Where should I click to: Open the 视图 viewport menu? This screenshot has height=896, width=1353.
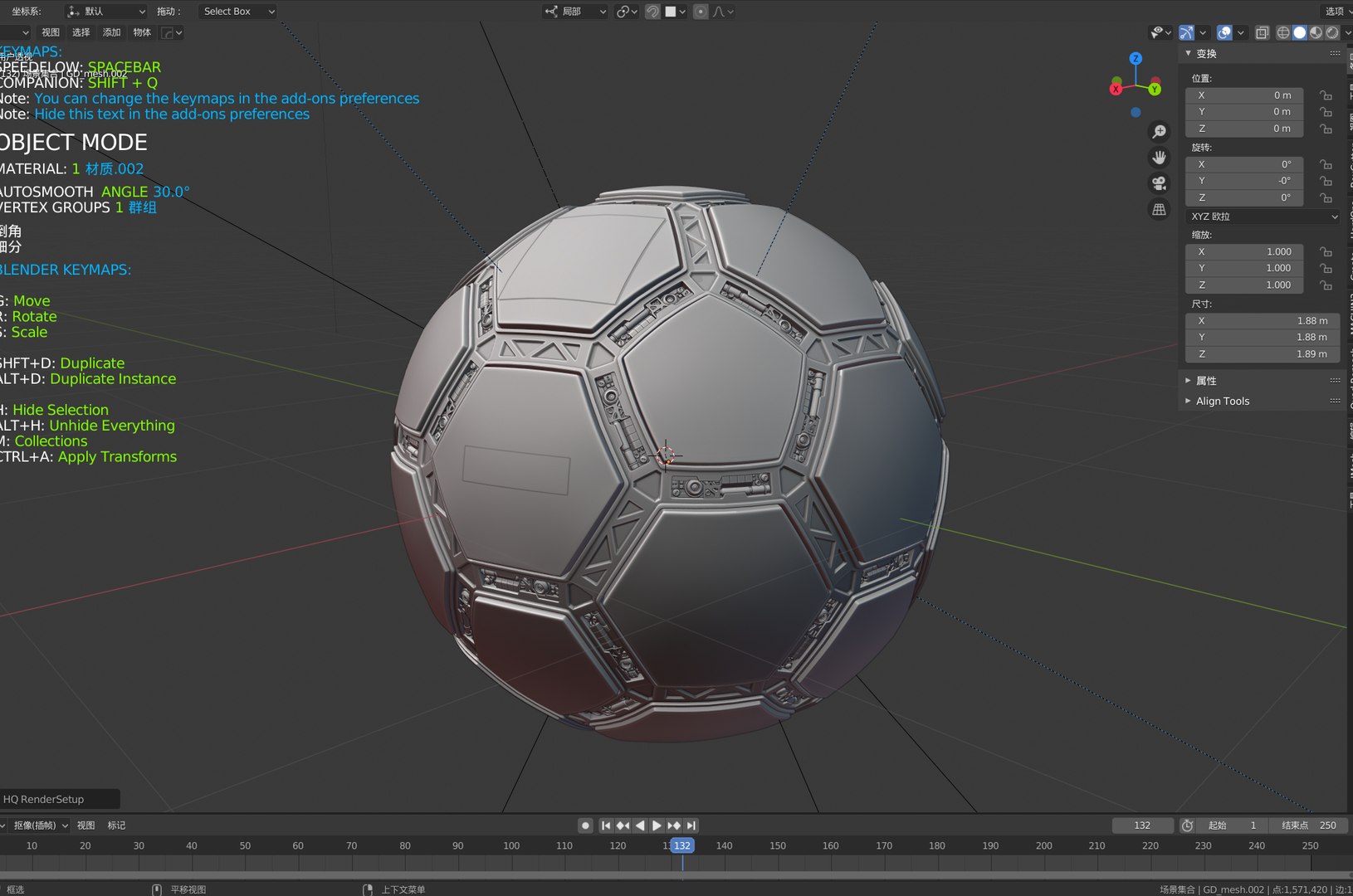point(51,32)
